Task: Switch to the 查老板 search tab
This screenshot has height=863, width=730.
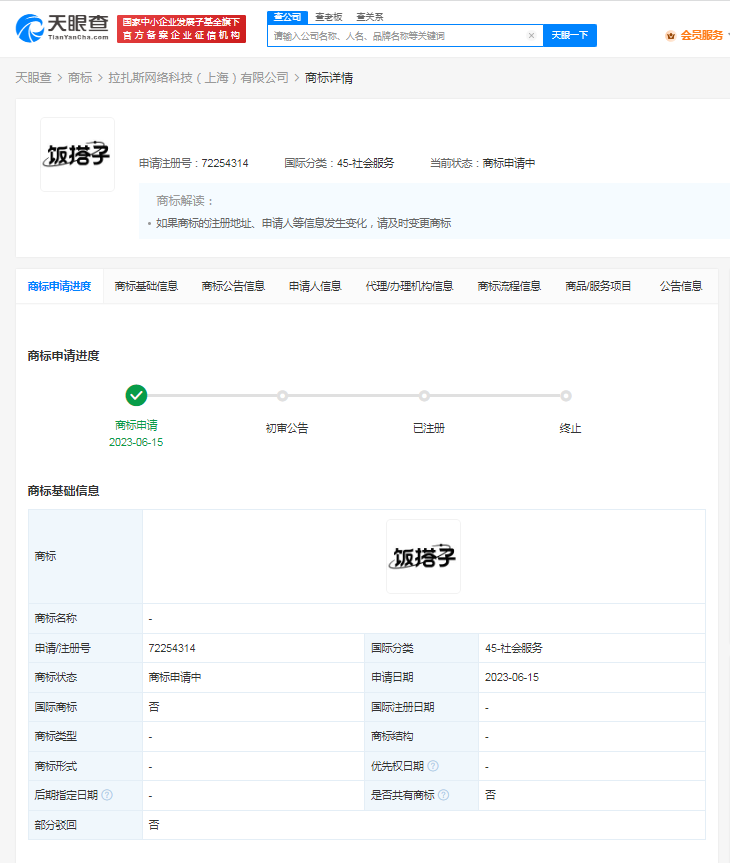Action: (x=328, y=17)
